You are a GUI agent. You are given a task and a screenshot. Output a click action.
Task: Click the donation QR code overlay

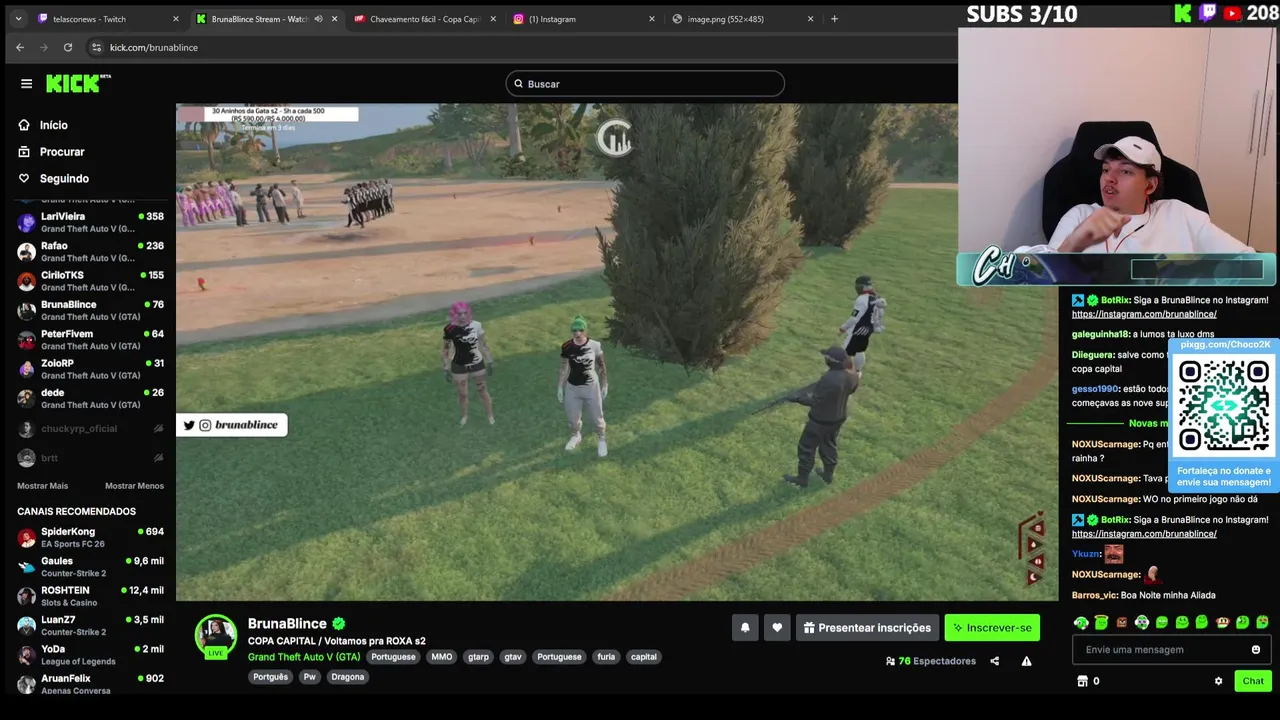pyautogui.click(x=1224, y=407)
